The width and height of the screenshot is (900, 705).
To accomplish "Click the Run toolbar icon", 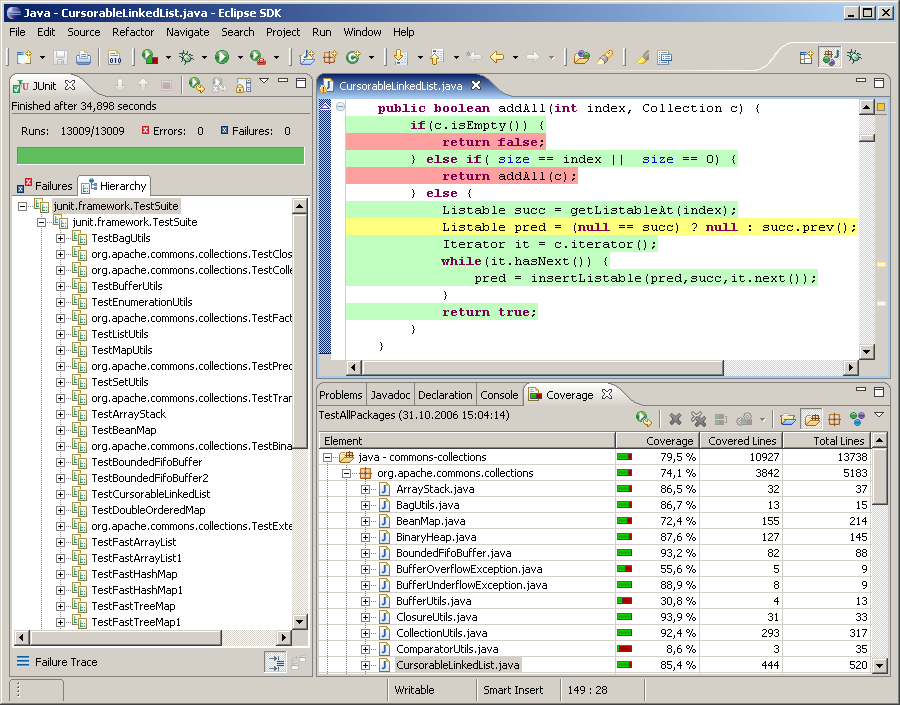I will [x=222, y=58].
